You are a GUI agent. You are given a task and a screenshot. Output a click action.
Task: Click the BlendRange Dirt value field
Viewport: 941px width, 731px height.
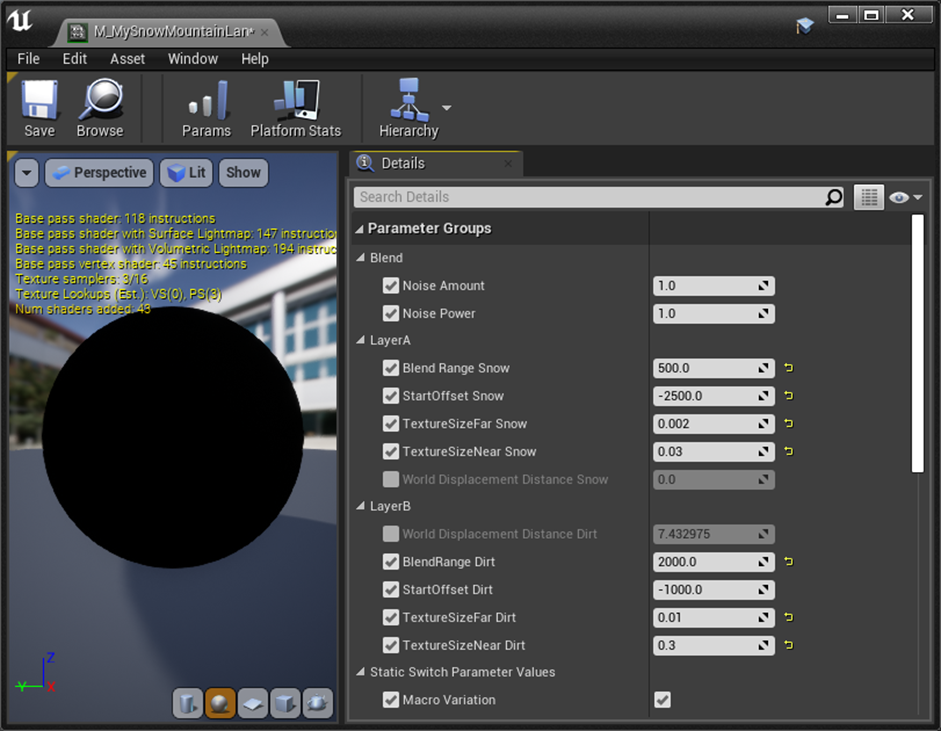(714, 562)
